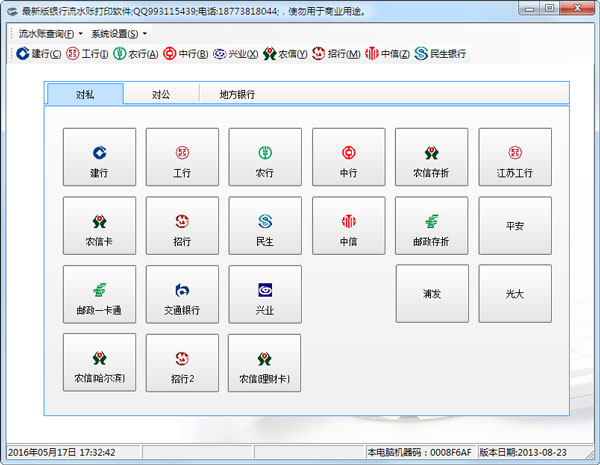Viewport: 600px width, 465px height.
Task: Open the 农信(哈尔滨) tile
Action: point(99,362)
